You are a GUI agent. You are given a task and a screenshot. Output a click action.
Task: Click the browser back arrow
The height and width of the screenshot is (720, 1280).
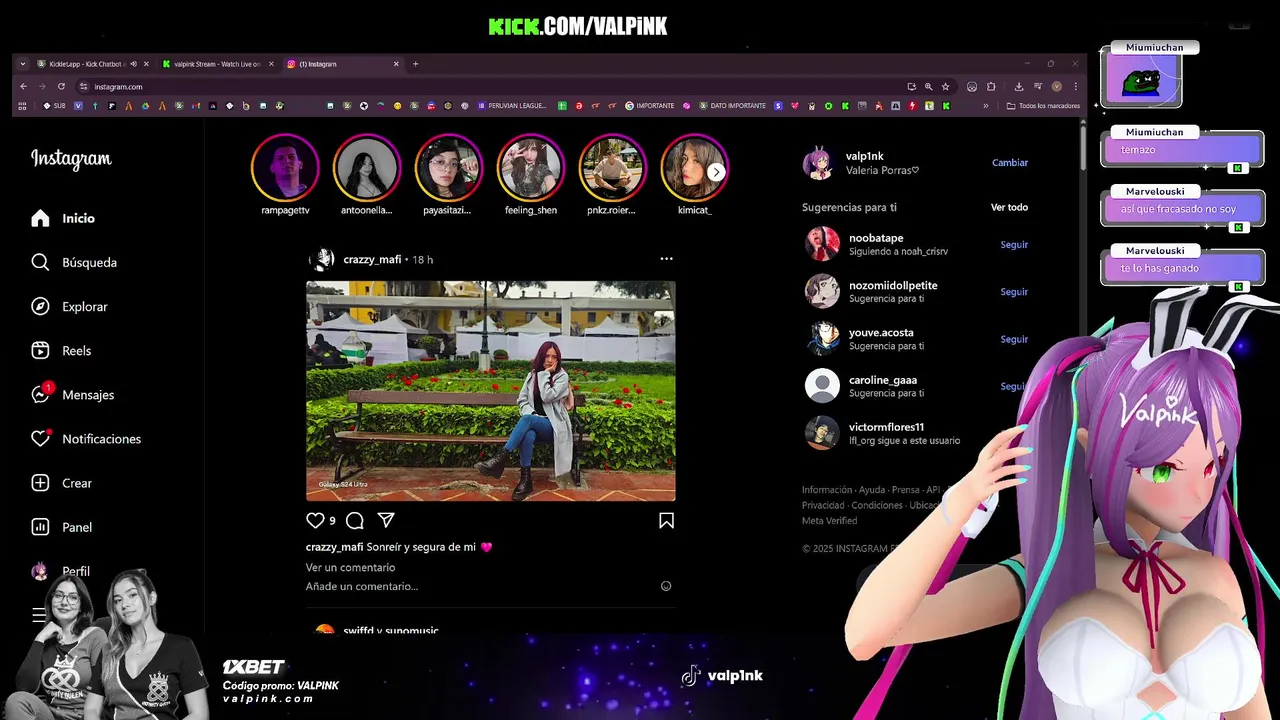pos(23,86)
